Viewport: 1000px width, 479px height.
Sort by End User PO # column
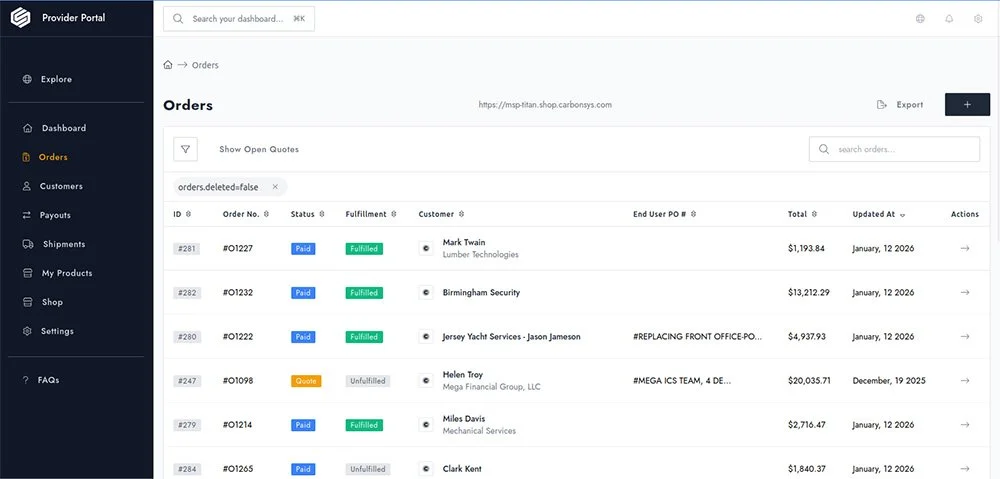coord(665,214)
